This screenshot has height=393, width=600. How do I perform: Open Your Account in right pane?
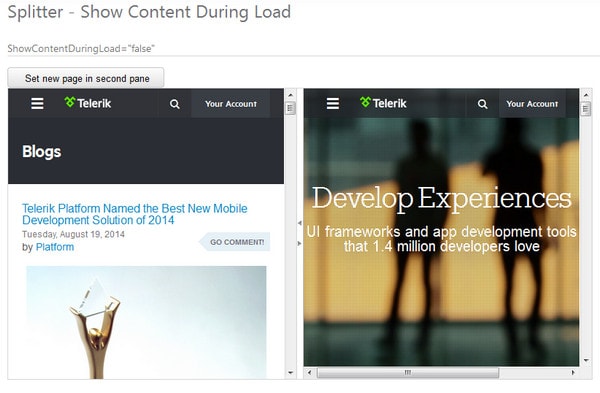(532, 104)
